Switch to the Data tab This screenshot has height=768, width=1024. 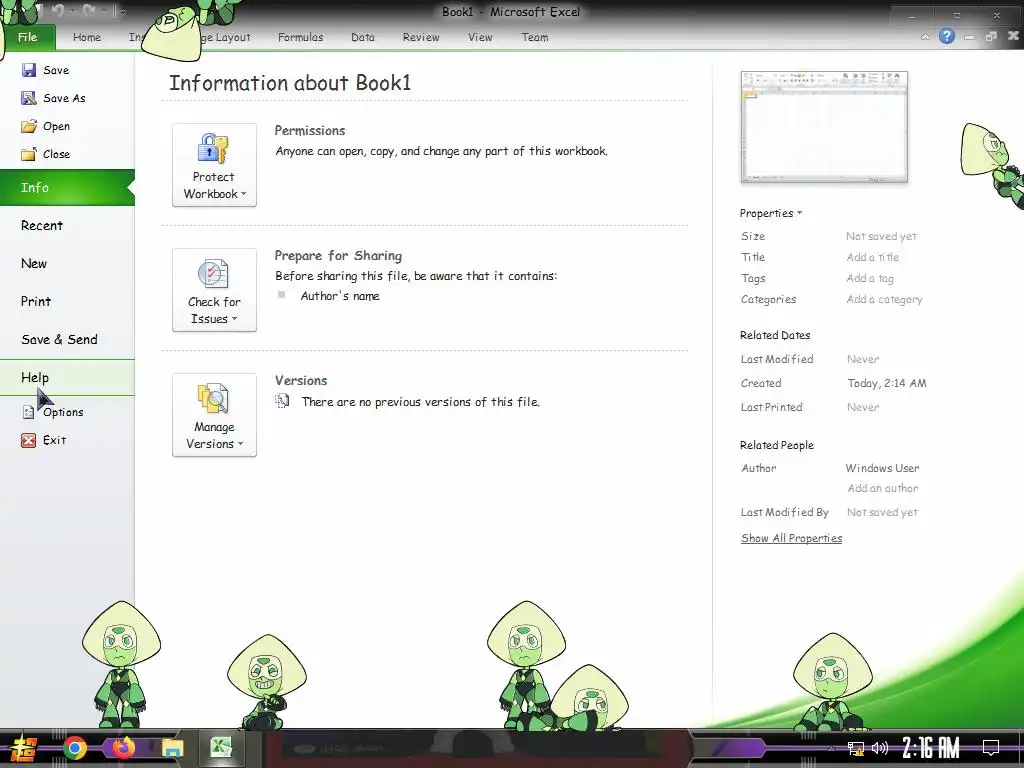pos(362,37)
